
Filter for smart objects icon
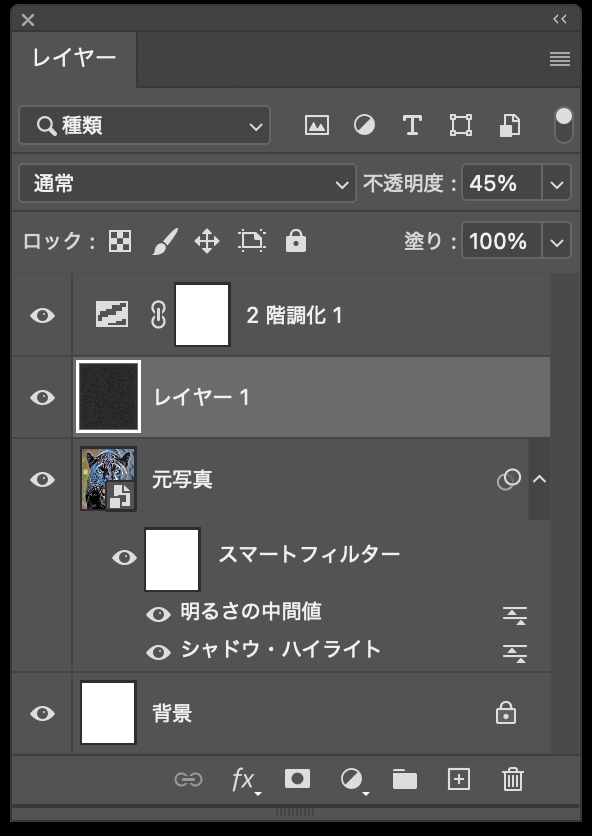coord(510,125)
